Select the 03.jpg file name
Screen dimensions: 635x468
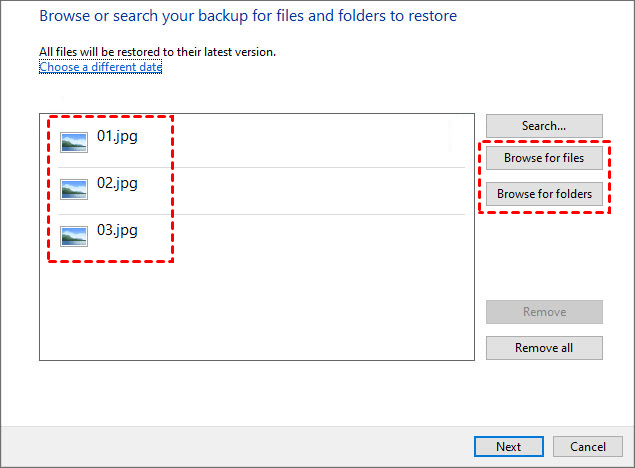117,230
